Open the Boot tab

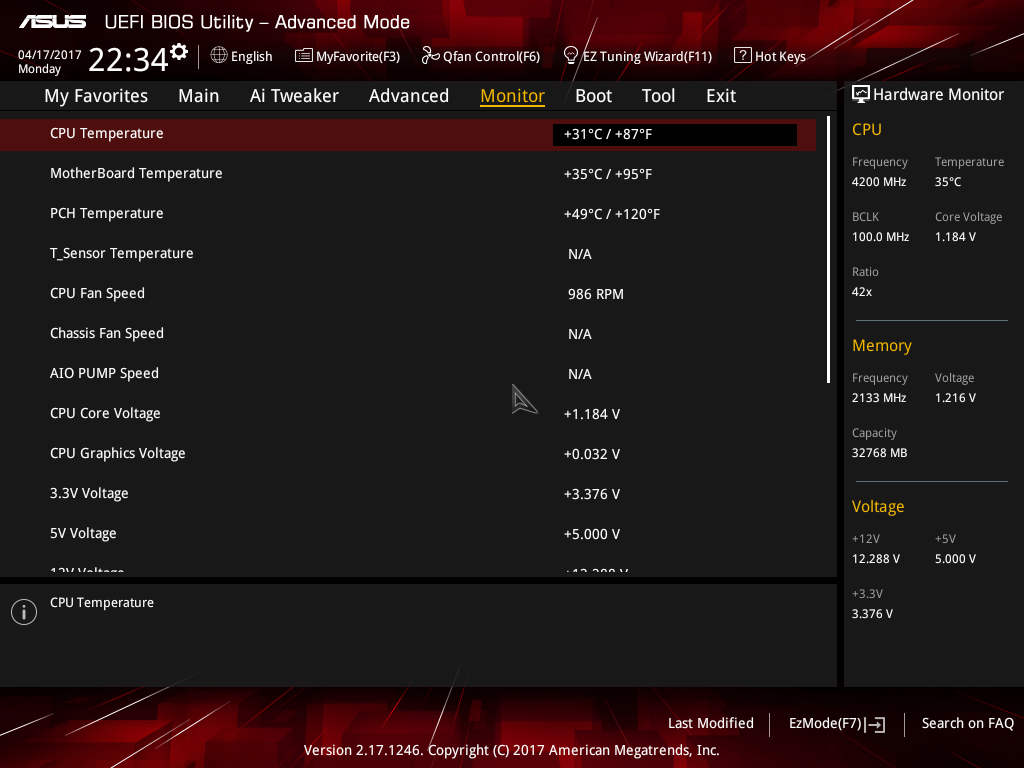[x=594, y=96]
